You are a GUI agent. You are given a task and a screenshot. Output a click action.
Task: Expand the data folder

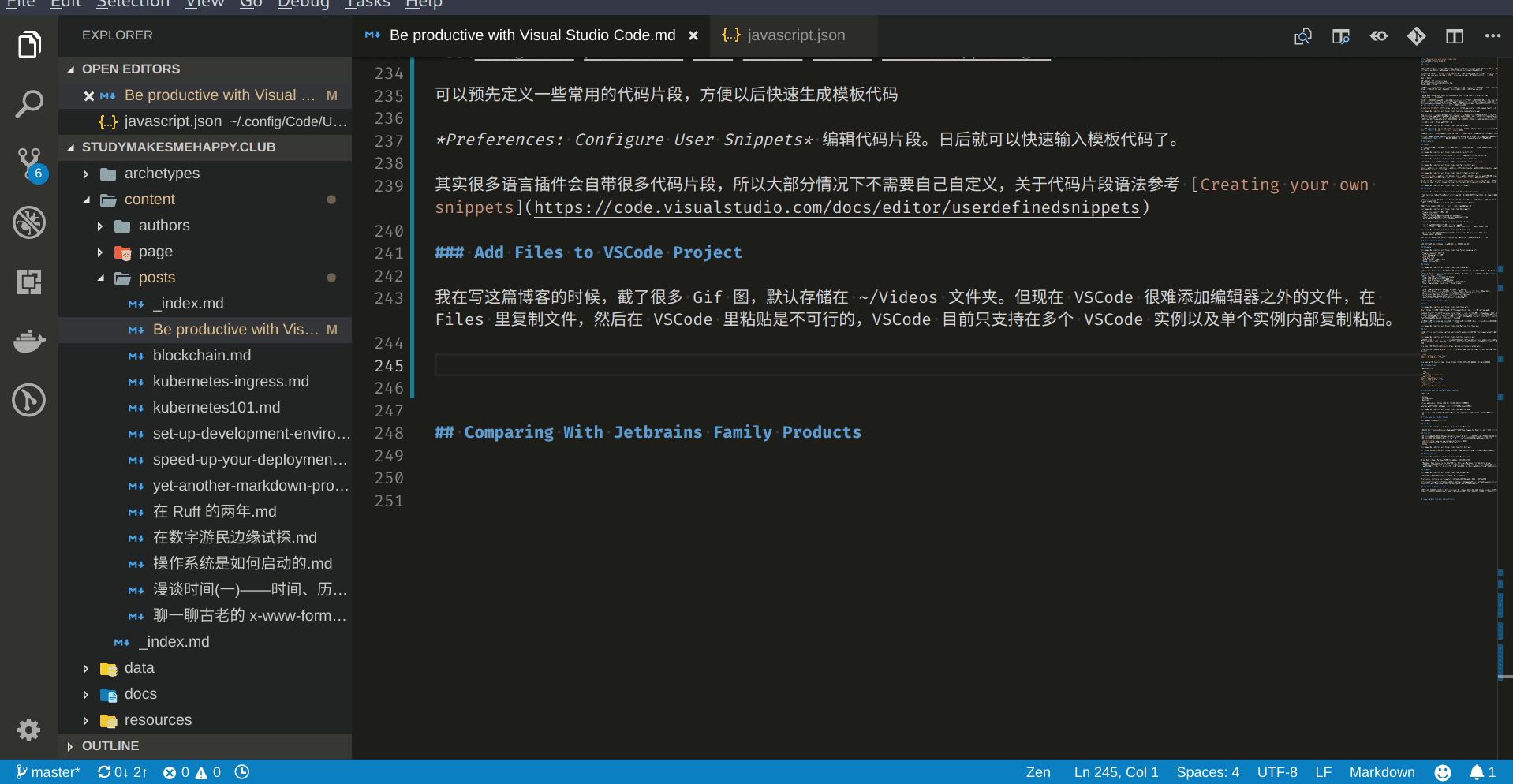pos(205,668)
